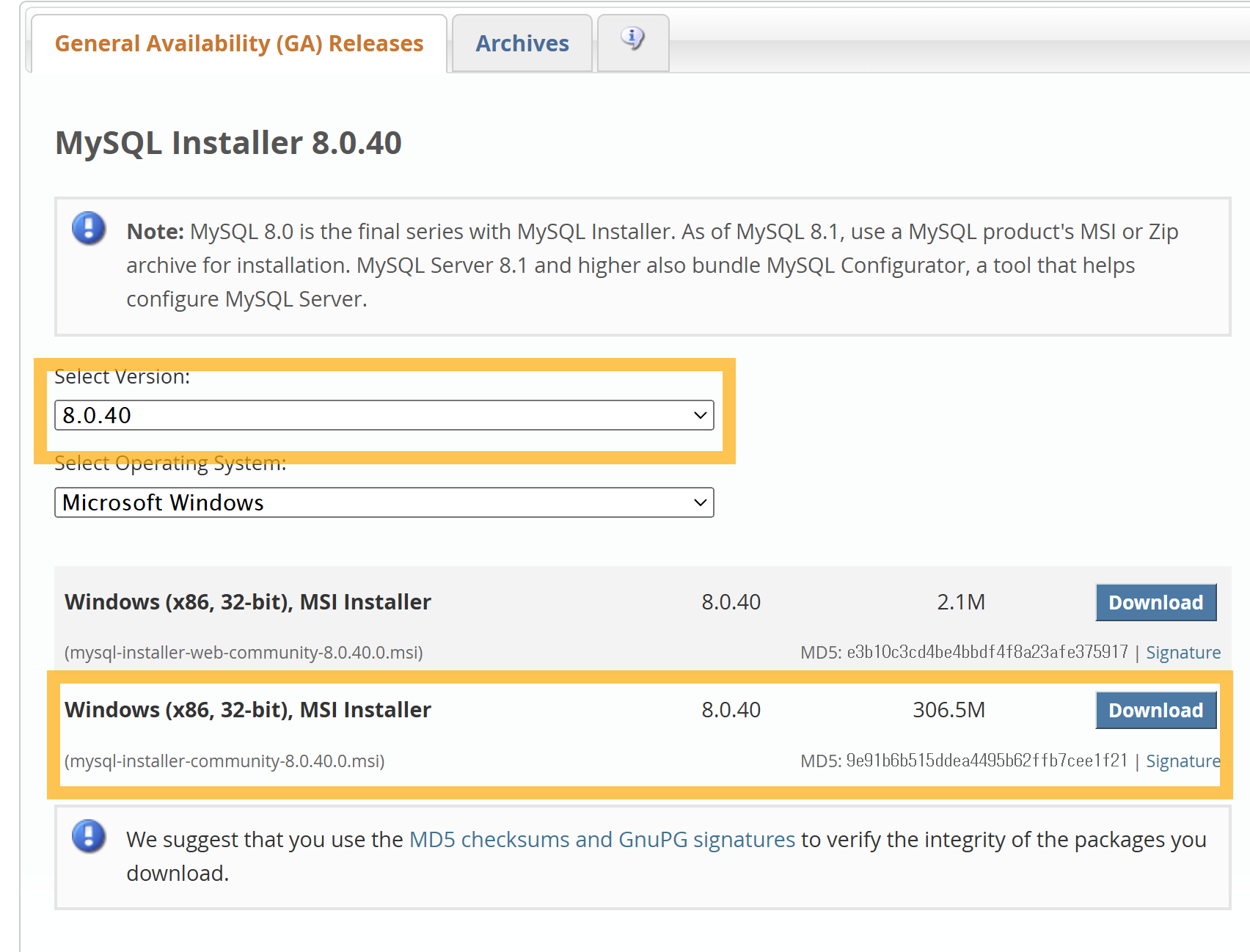
Task: Download the 2.1M web installer
Action: 1155,602
